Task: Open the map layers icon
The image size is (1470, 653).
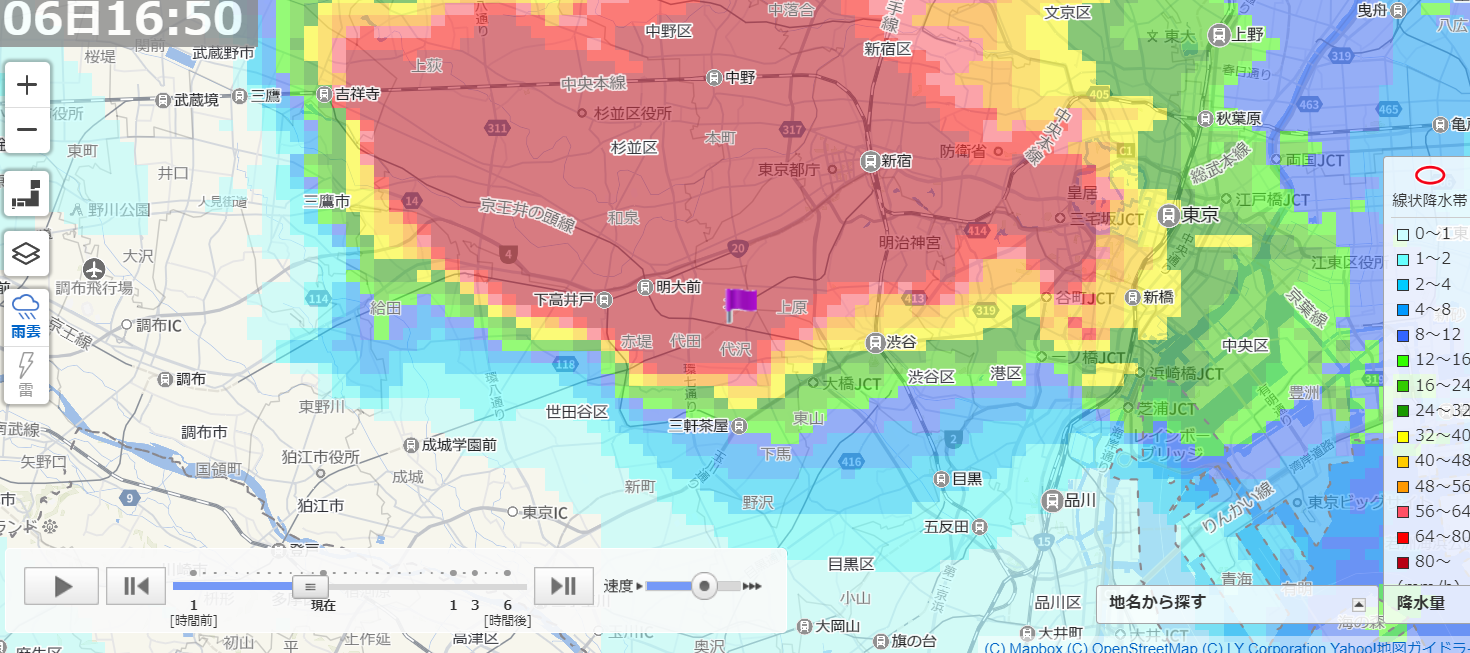Action: [27, 254]
